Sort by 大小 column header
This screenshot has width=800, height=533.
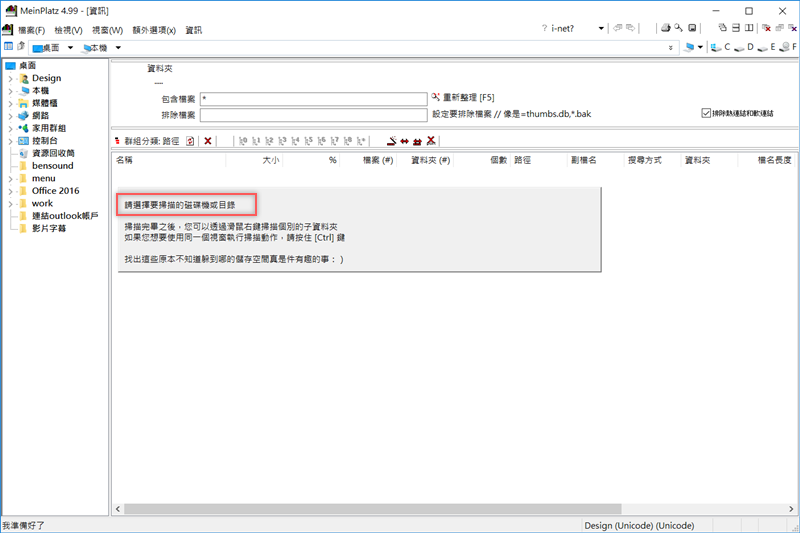click(254, 160)
